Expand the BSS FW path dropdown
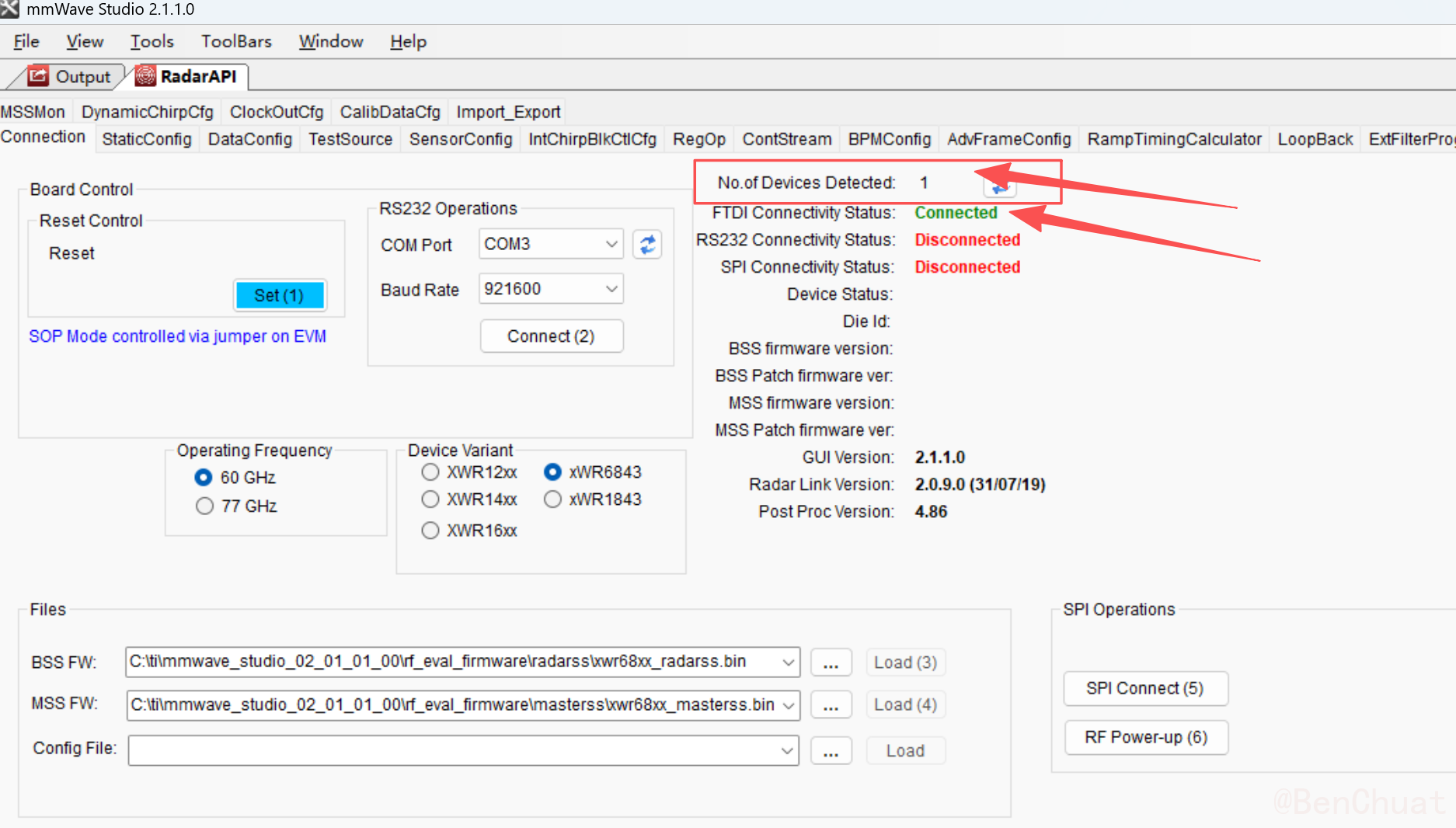The height and width of the screenshot is (828, 1456). pos(788,663)
